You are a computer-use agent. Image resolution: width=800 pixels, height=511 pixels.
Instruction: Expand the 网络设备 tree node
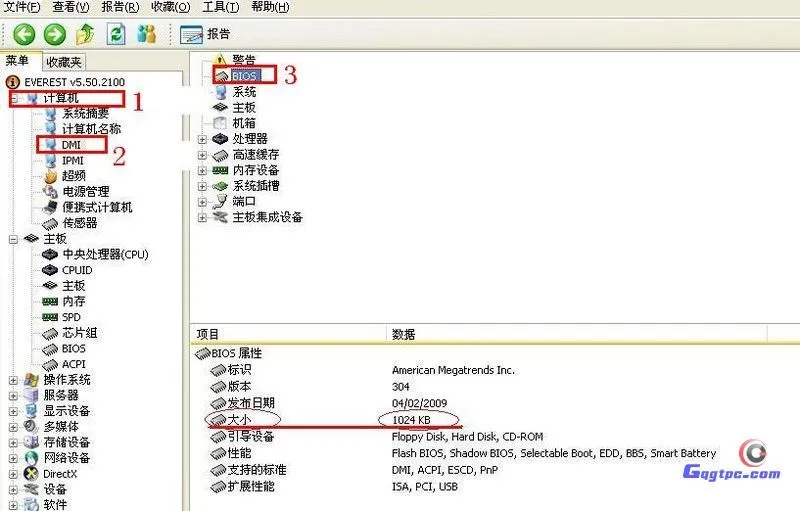click(x=14, y=458)
